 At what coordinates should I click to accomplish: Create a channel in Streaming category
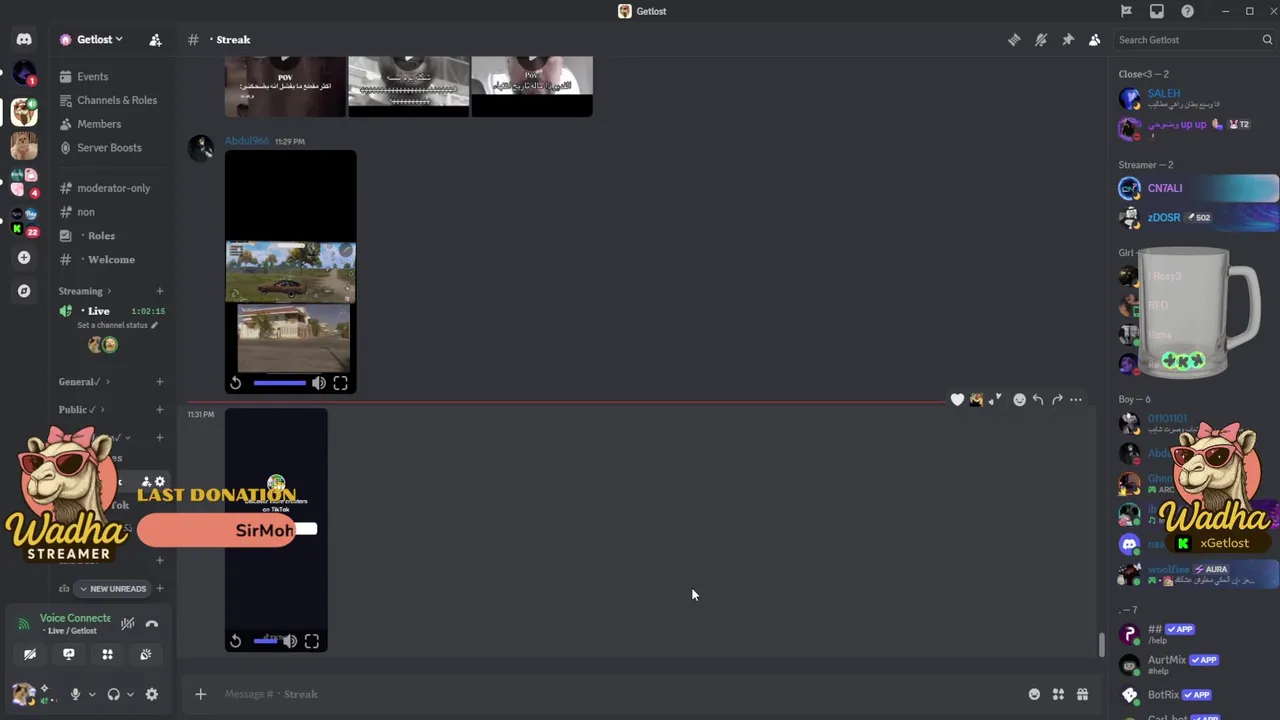(159, 291)
